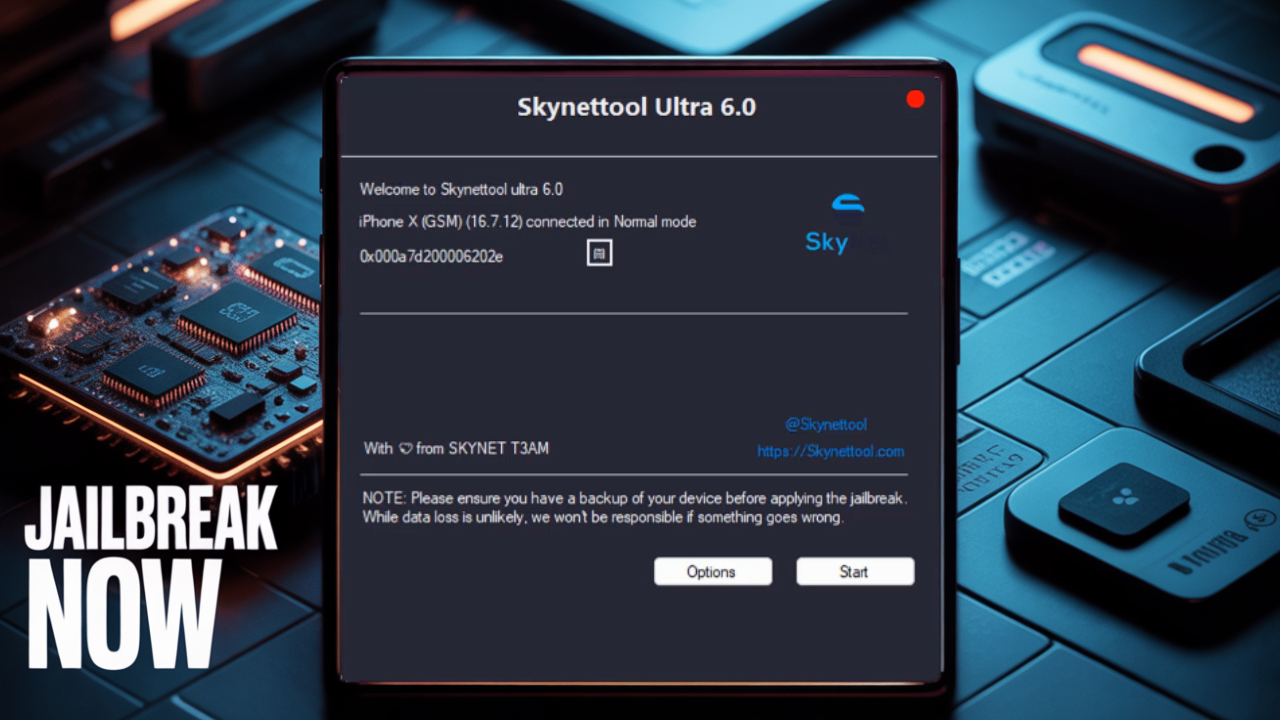Visit the https://Skynettool.com link
Viewport: 1280px width, 720px height.
830,451
